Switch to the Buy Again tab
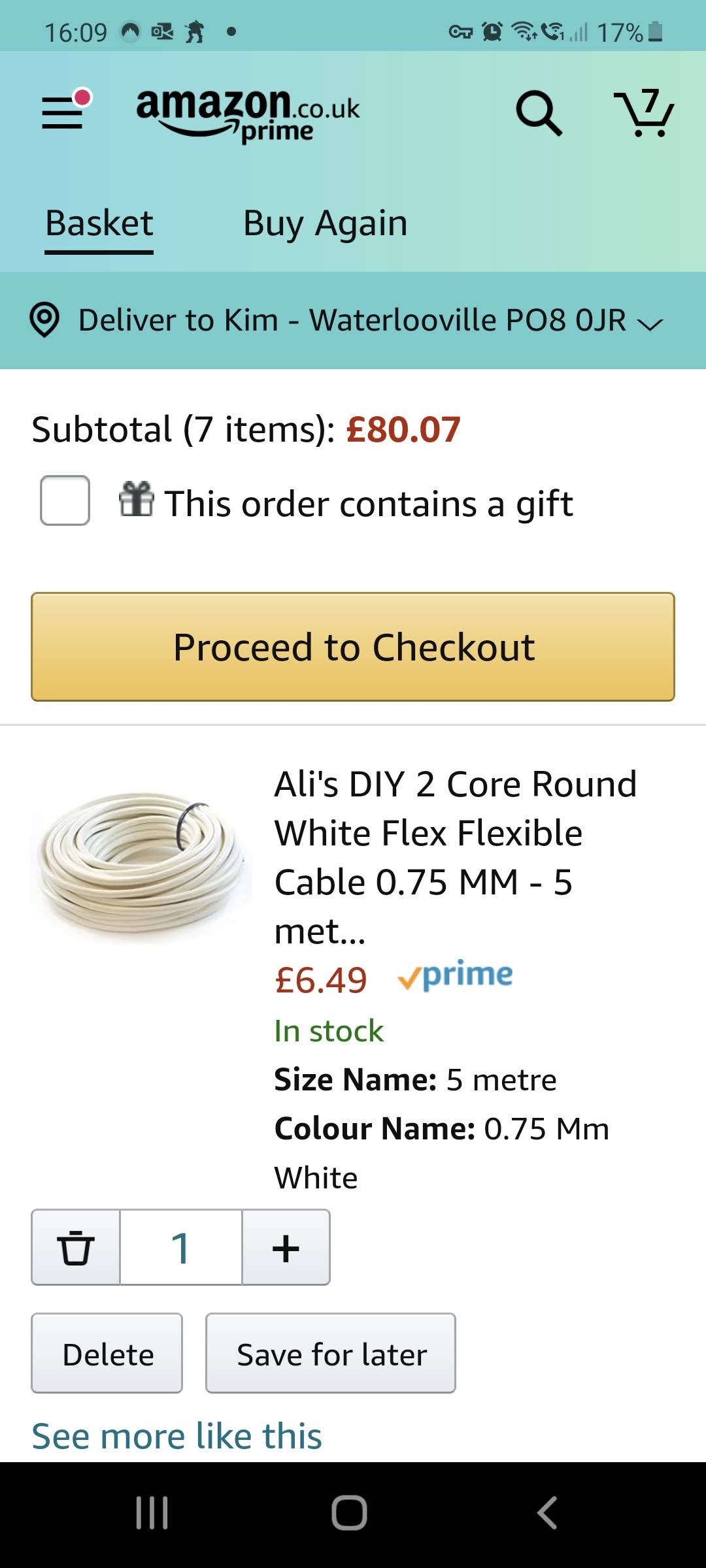Screen dimensions: 706x1568 (325, 223)
